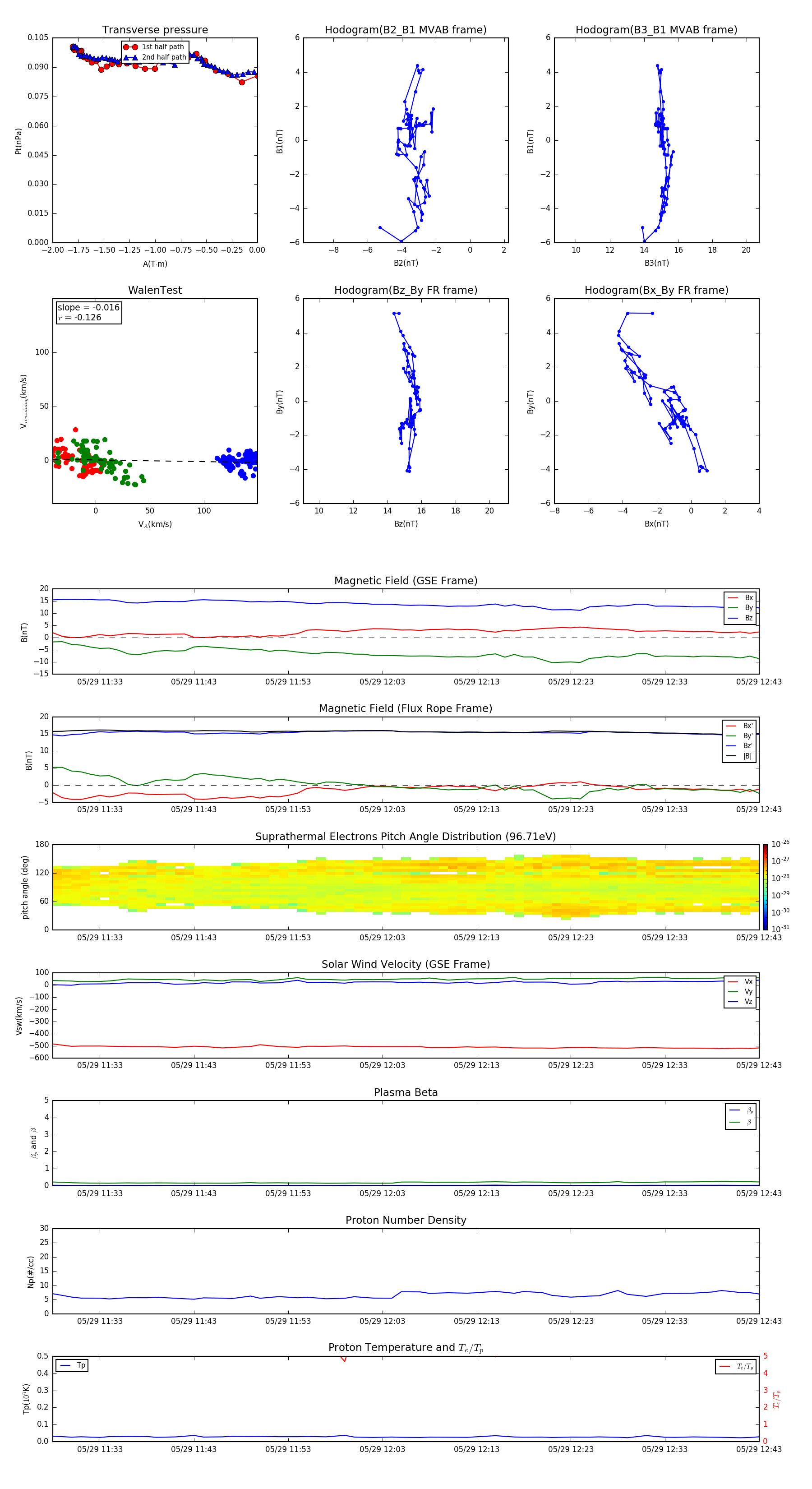Select 'Bz' in the GSE Frame legend
This screenshot has height=1489, width=812.
point(741,619)
